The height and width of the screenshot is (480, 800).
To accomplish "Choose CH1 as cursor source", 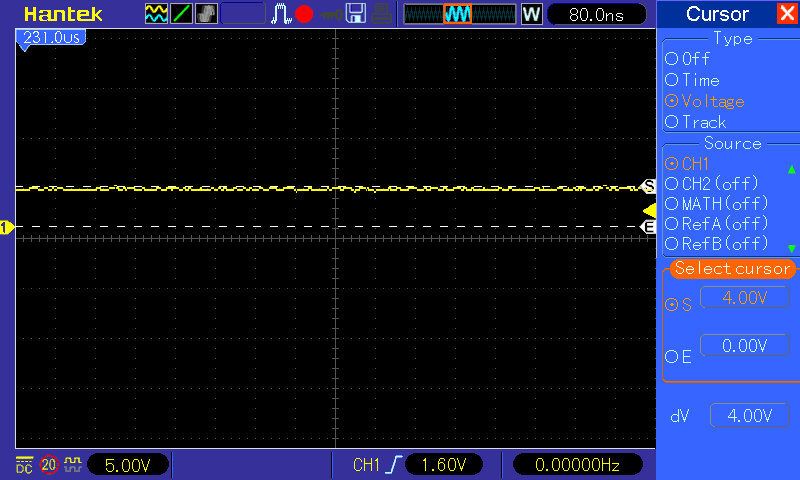I will click(687, 164).
